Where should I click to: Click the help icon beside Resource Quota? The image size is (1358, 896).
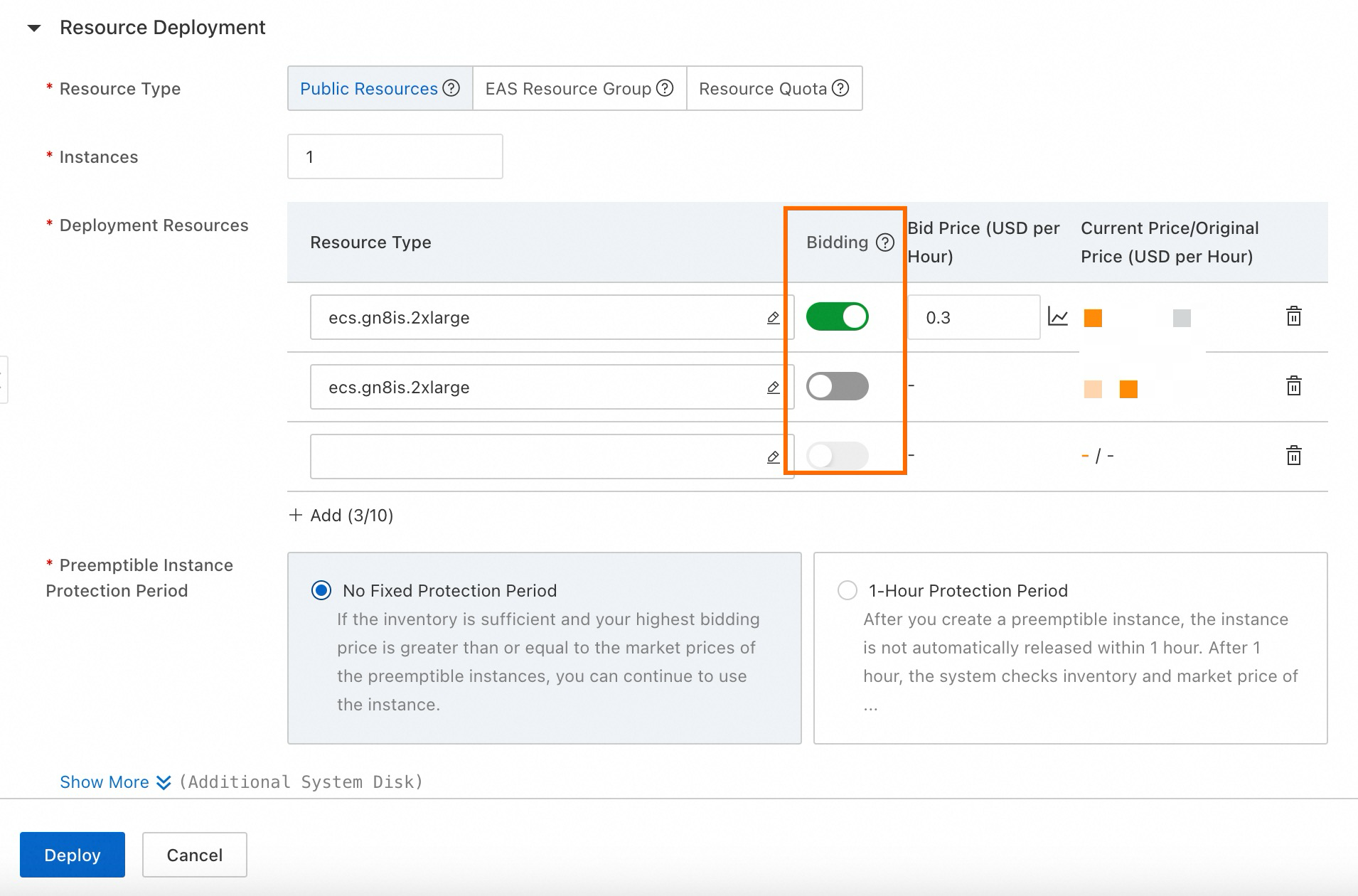pyautogui.click(x=840, y=88)
